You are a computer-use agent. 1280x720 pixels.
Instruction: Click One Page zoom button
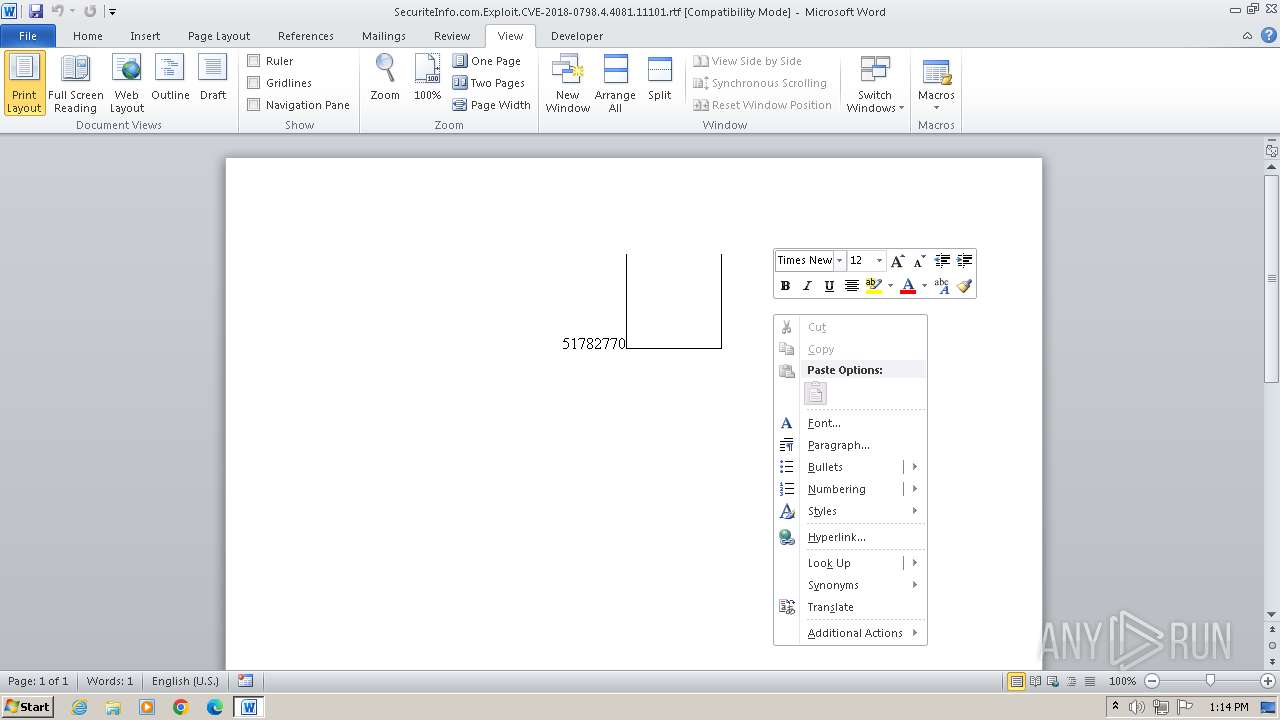pyautogui.click(x=487, y=61)
